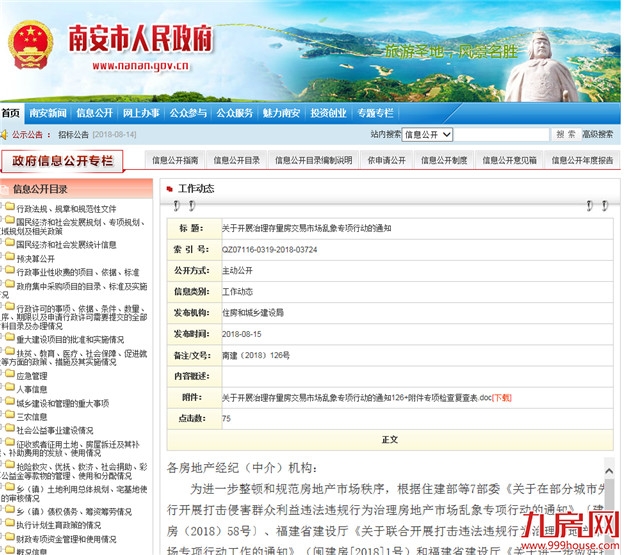Viewport: 625px width, 555px height.
Task: Open the 网上办事 menu
Action: point(141,113)
